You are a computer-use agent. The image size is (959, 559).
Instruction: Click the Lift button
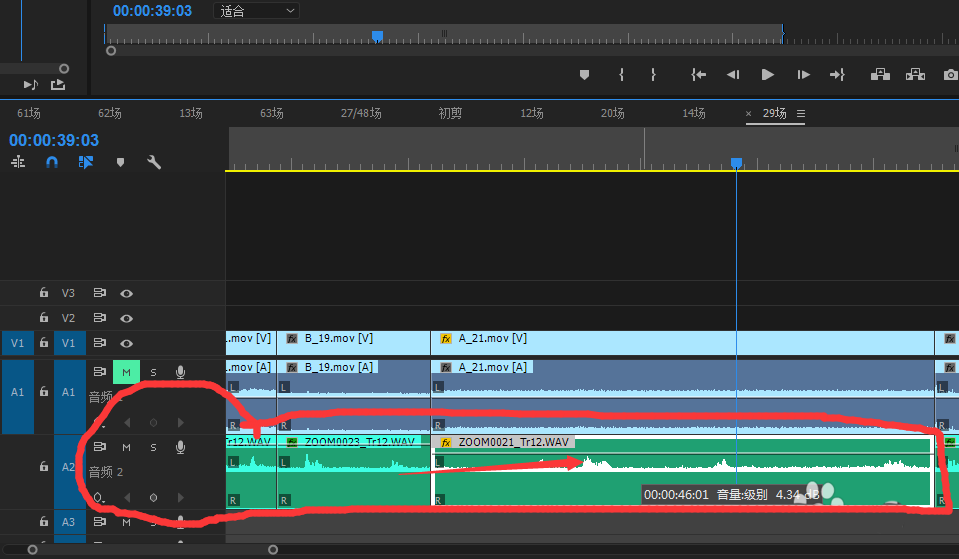point(880,75)
